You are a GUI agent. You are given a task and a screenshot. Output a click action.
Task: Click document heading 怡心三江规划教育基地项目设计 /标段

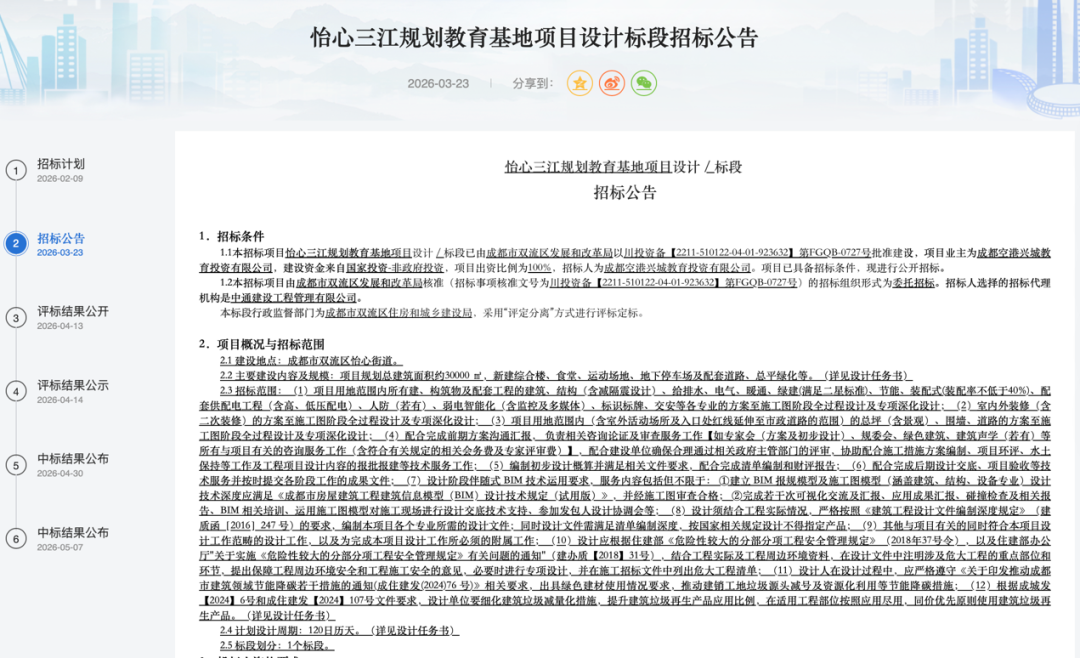[623, 167]
